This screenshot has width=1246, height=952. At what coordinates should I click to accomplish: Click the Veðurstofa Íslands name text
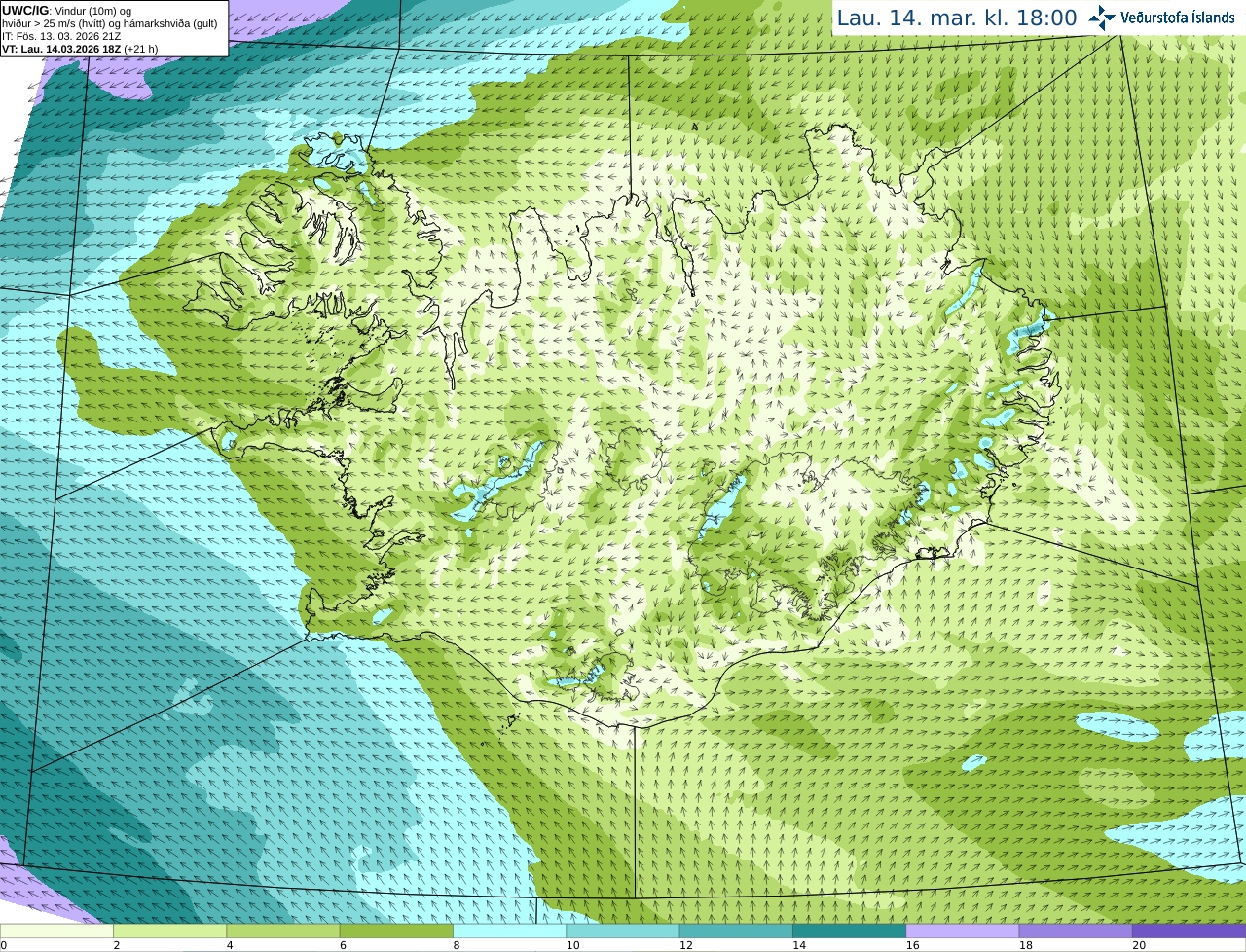coord(1178,18)
